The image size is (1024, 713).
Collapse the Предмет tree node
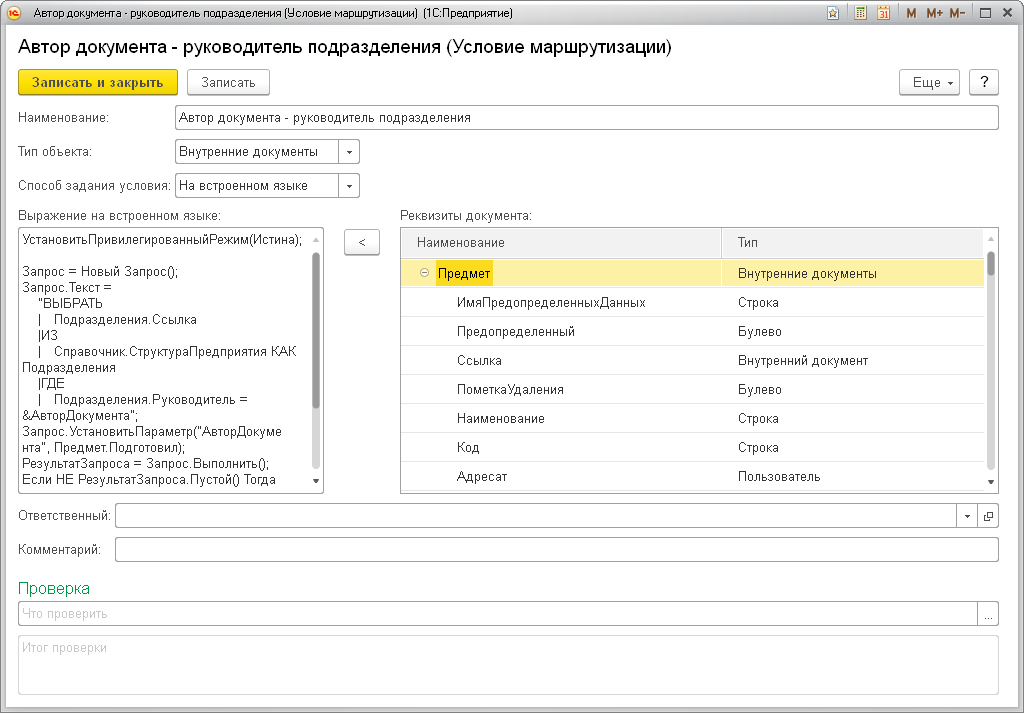click(424, 273)
